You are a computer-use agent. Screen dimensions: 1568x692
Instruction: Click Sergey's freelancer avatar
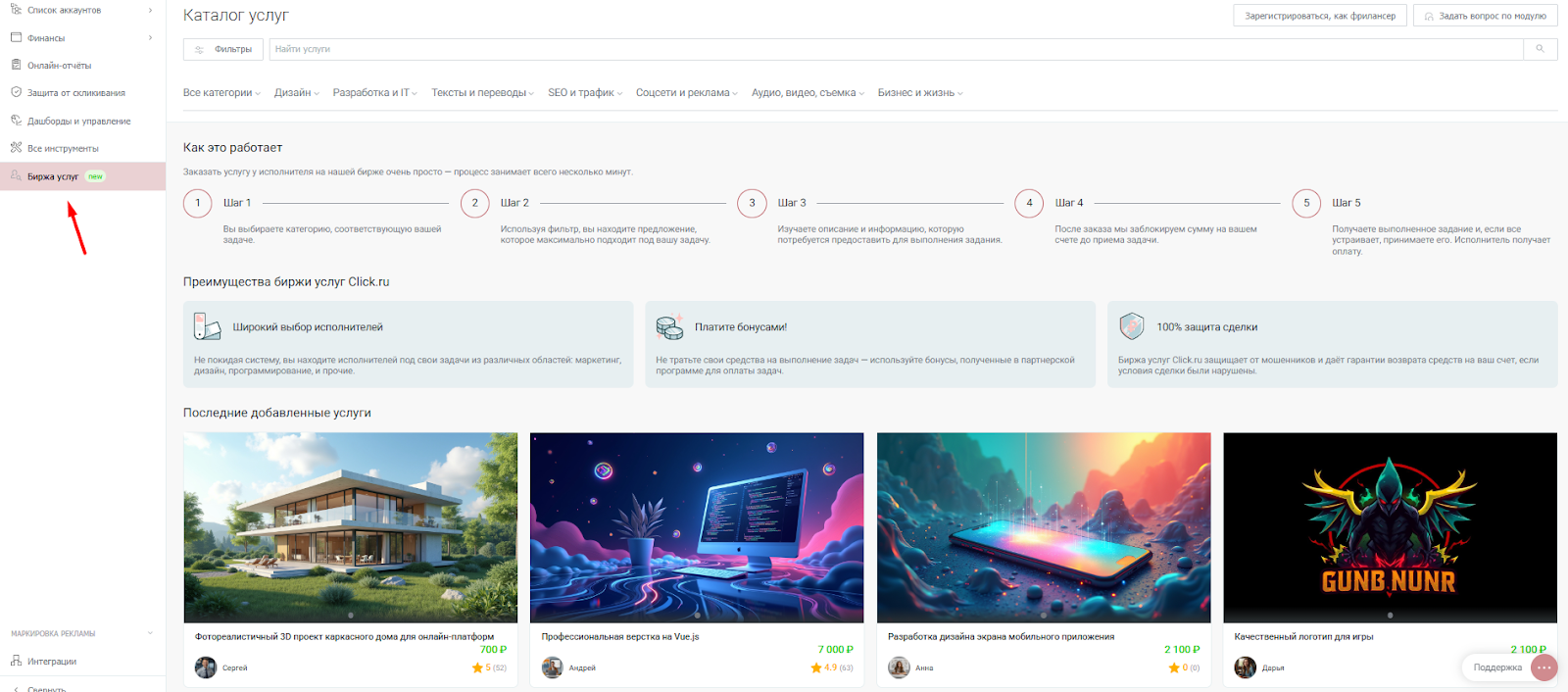click(206, 667)
